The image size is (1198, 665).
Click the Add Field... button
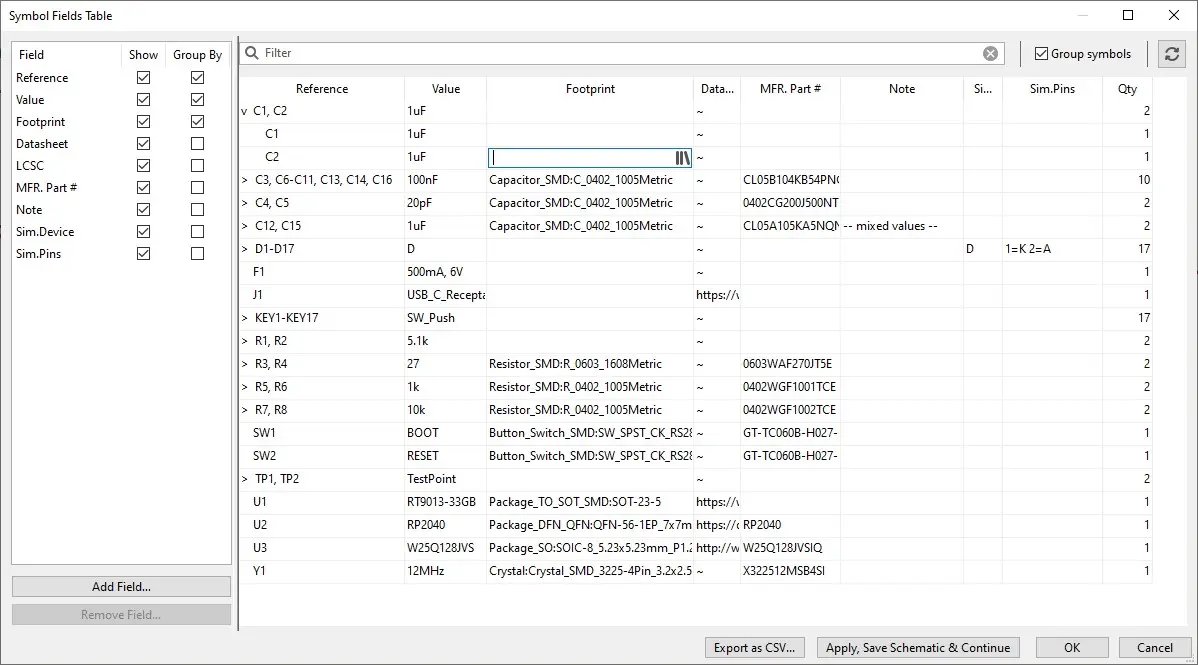click(121, 586)
